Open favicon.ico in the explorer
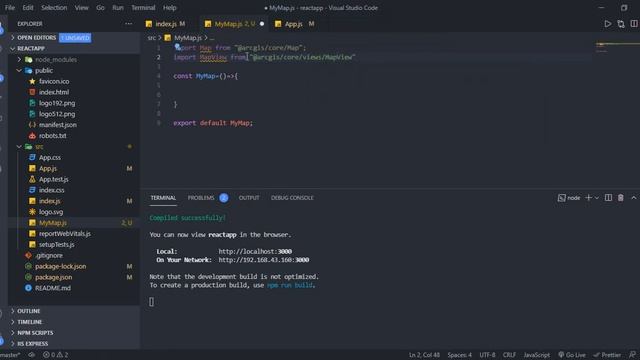Screen dimensions: 640x360 (x=54, y=81)
